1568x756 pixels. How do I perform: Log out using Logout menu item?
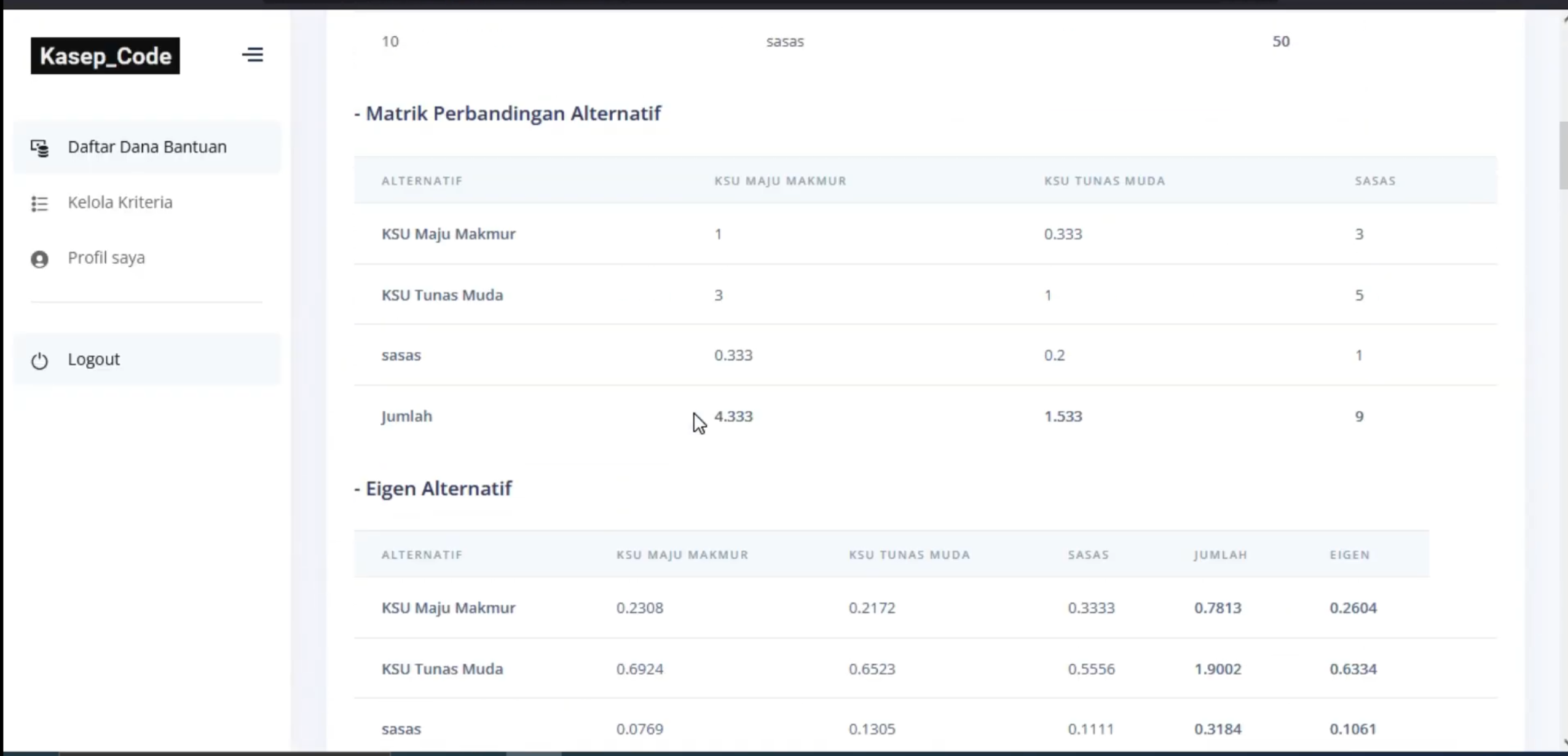coord(147,359)
